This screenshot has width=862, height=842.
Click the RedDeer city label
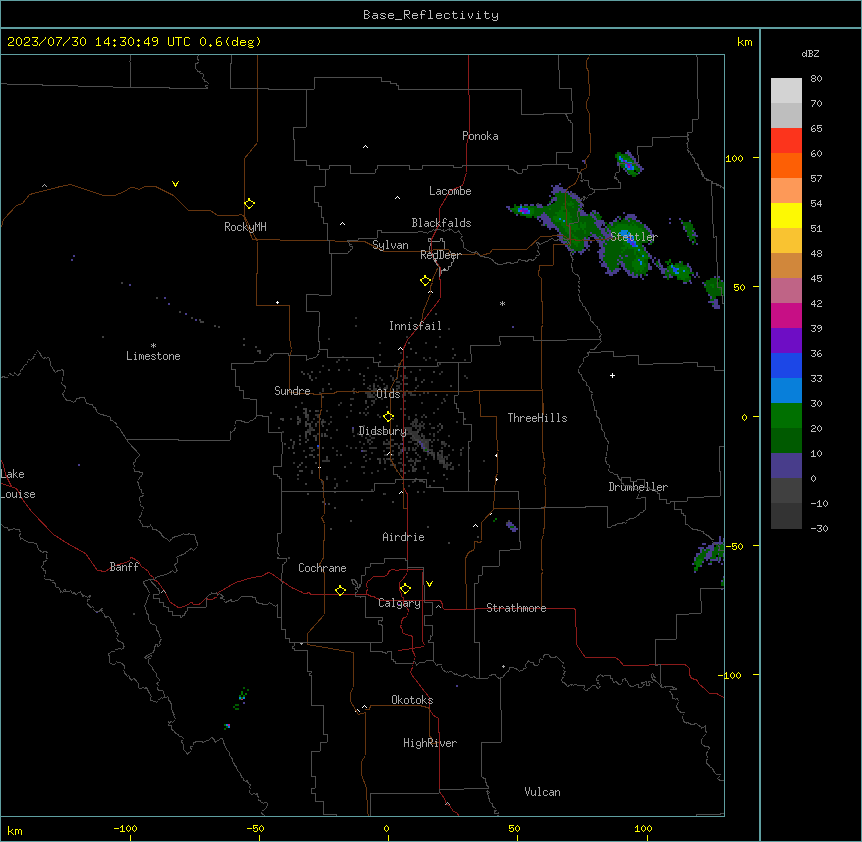tap(440, 255)
